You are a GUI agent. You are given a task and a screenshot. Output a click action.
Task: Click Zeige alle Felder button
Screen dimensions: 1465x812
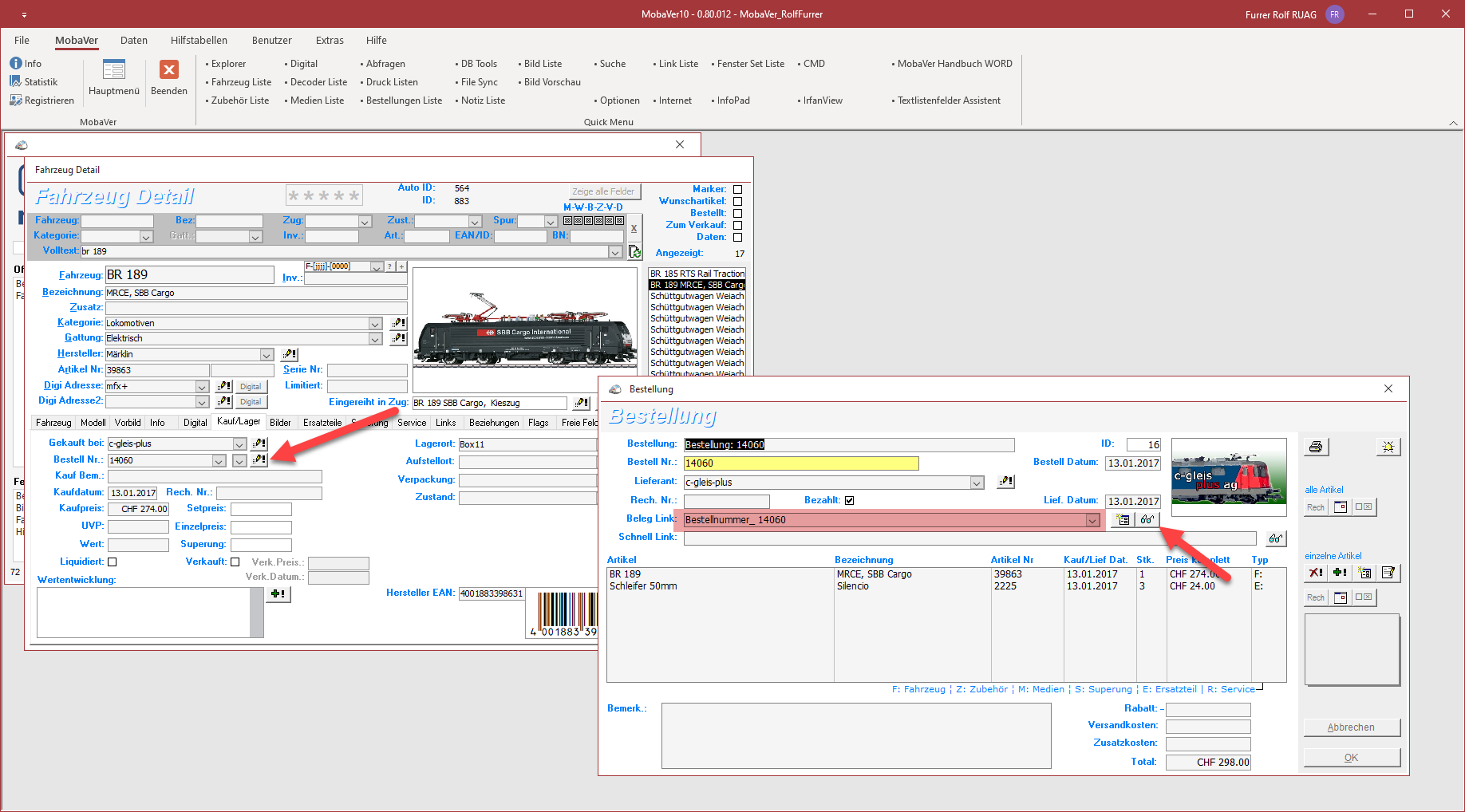(603, 191)
